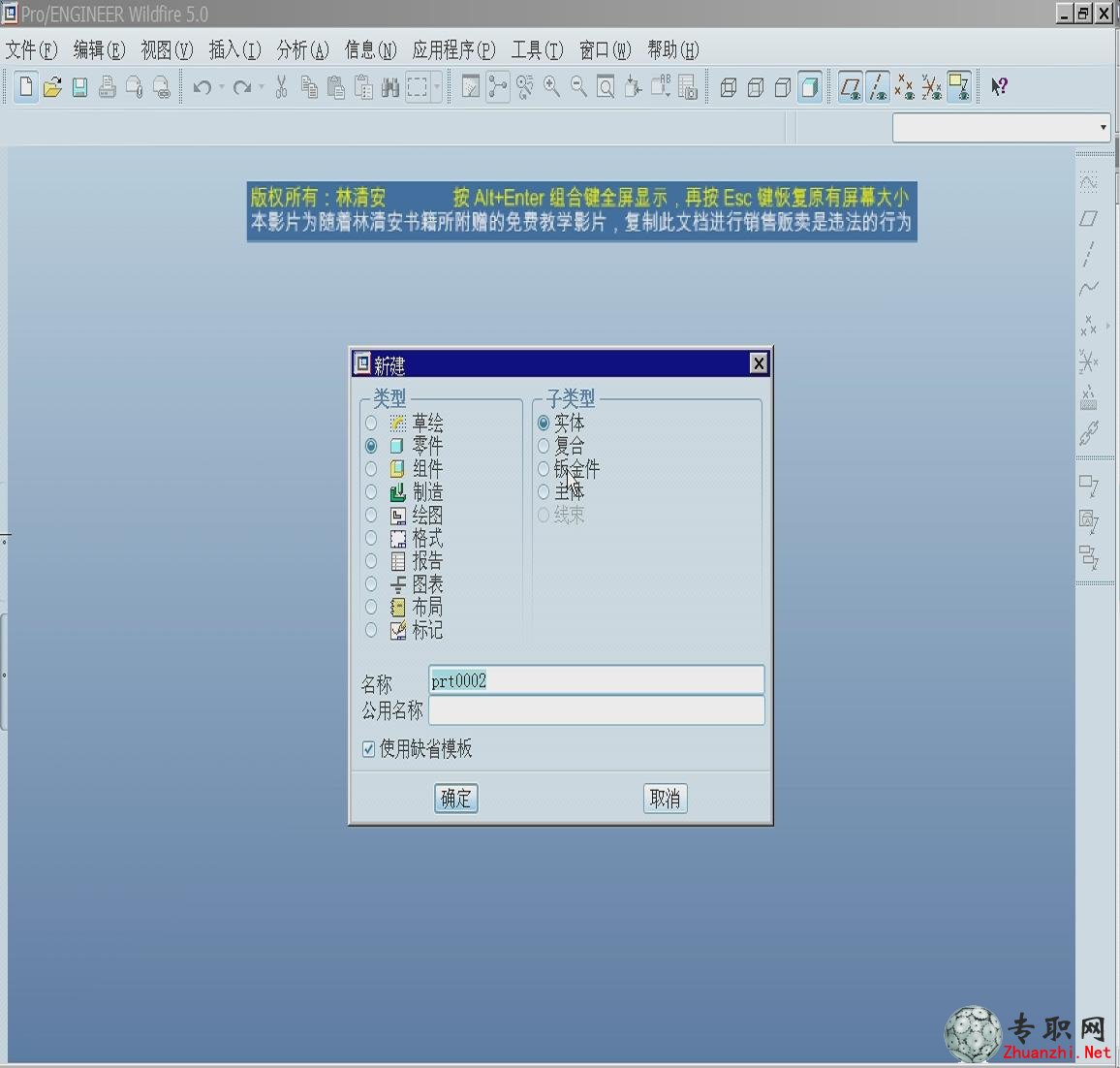Image resolution: width=1120 pixels, height=1068 pixels.
Task: Expand the Undo history dropdown arrow
Action: 222,87
